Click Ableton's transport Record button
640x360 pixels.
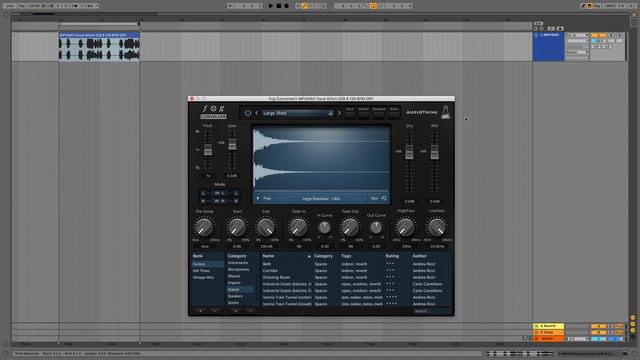point(287,6)
